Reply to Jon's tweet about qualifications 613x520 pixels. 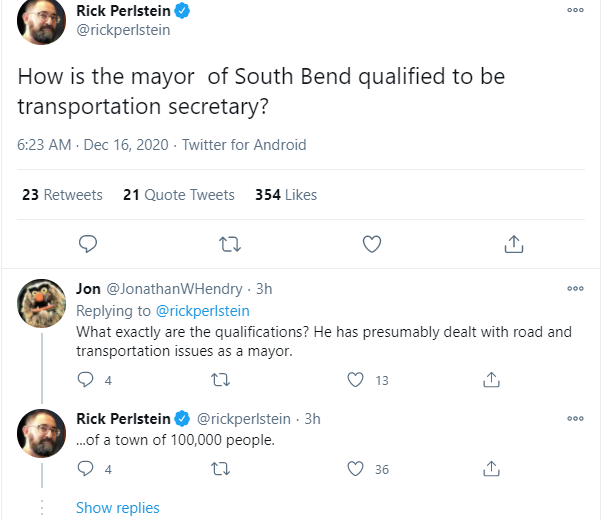[86, 379]
